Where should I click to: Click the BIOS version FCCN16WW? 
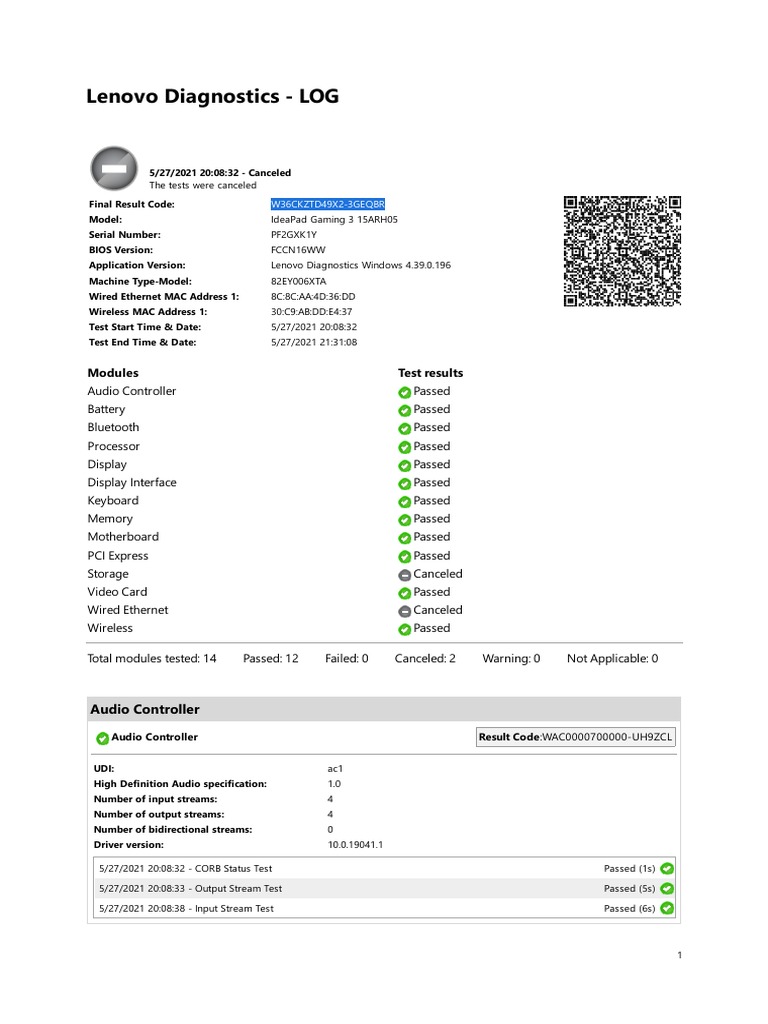tap(298, 249)
